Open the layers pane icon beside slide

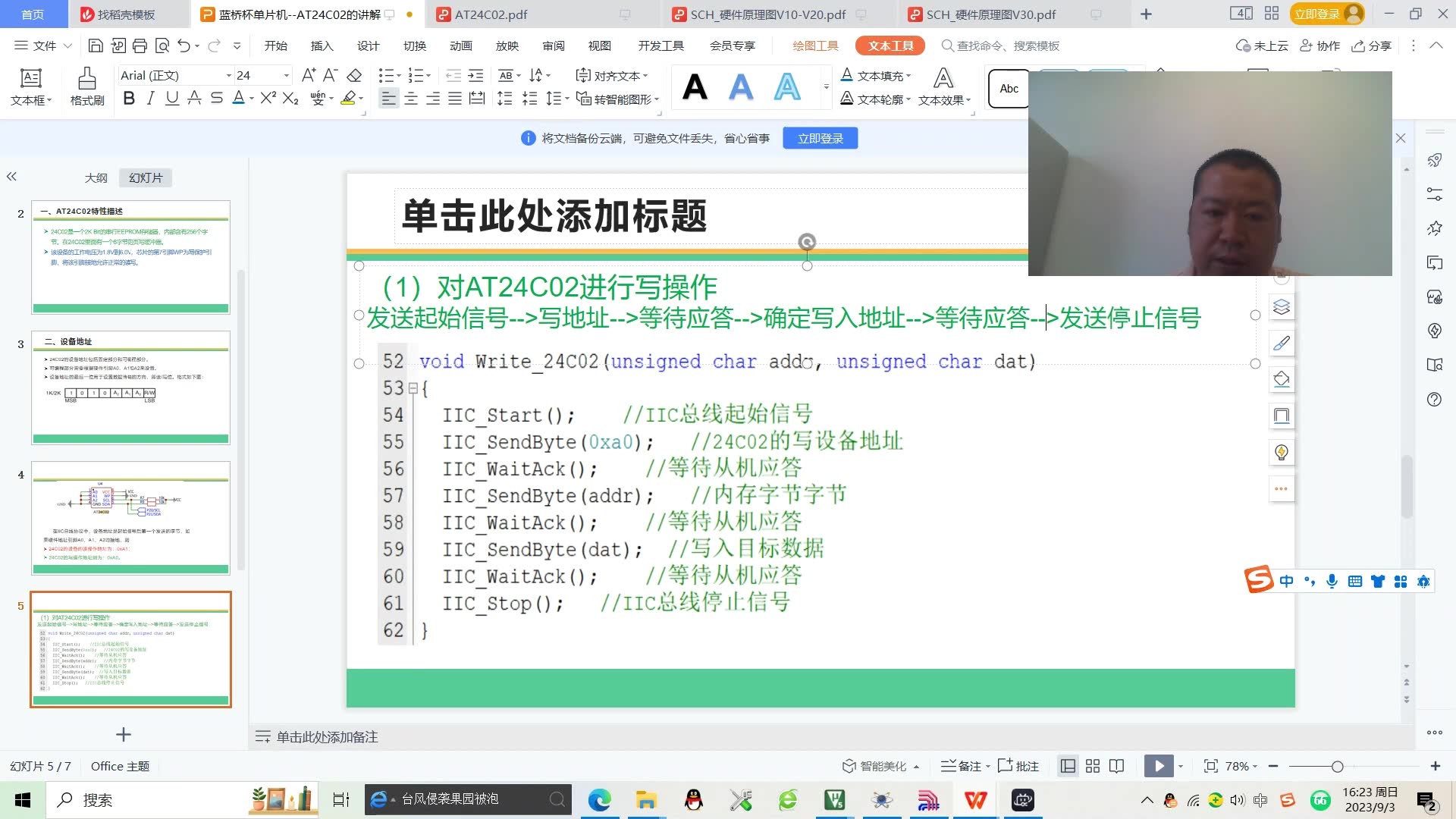point(1282,306)
